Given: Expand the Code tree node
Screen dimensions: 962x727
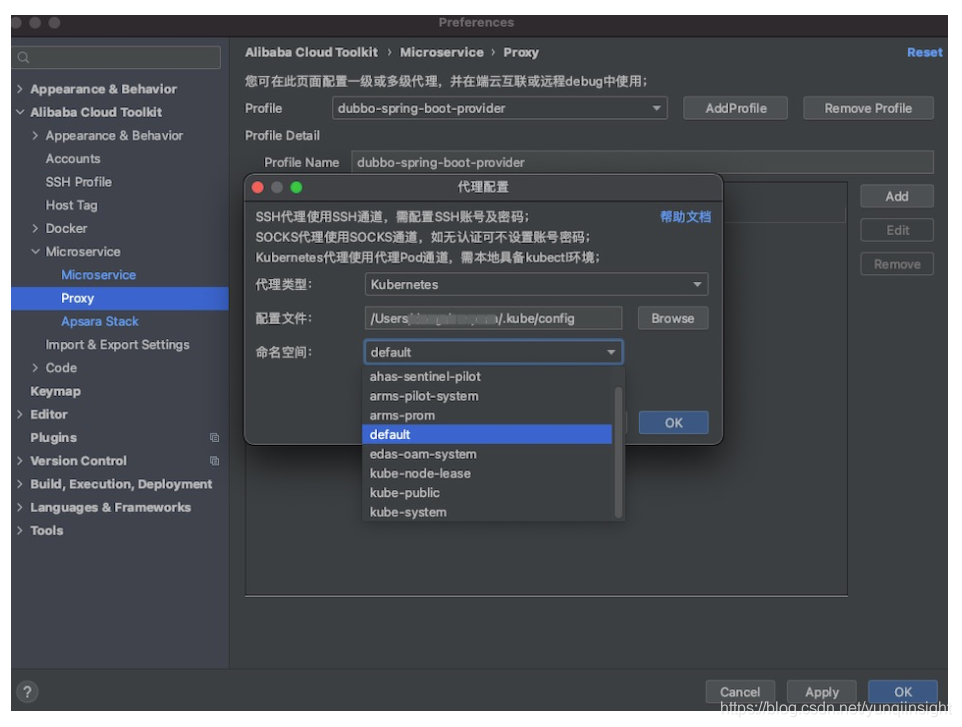Looking at the screenshot, I should (x=35, y=368).
